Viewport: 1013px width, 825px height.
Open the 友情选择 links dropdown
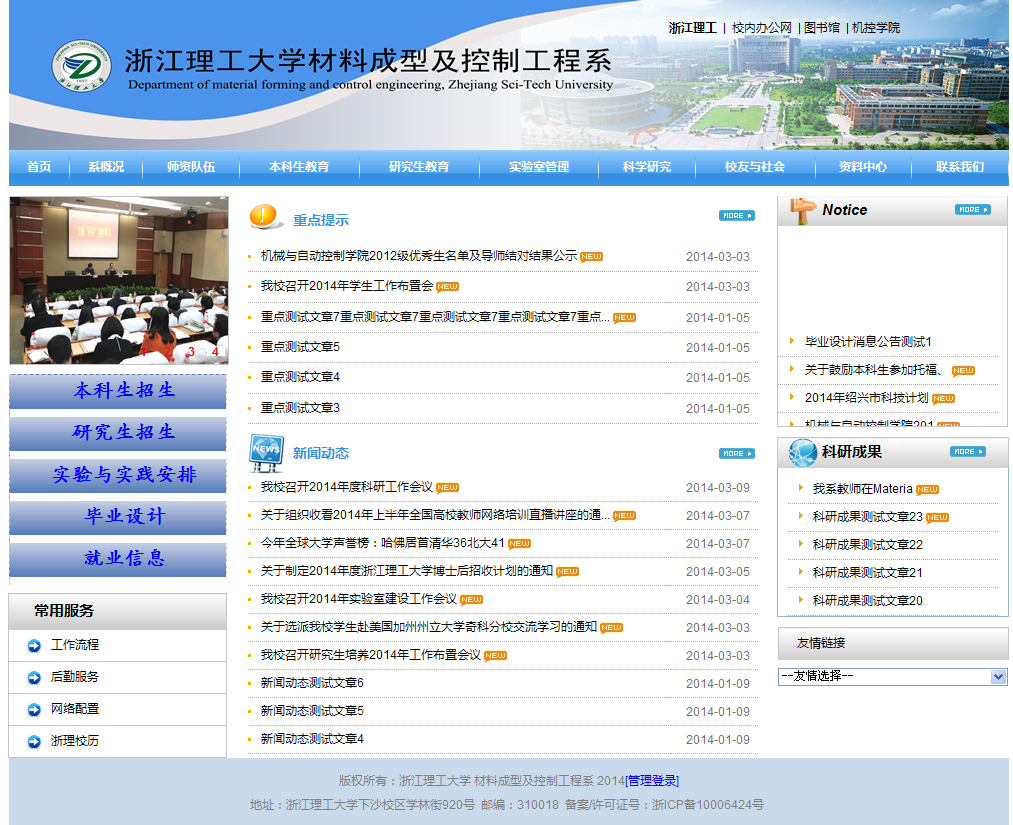(892, 676)
